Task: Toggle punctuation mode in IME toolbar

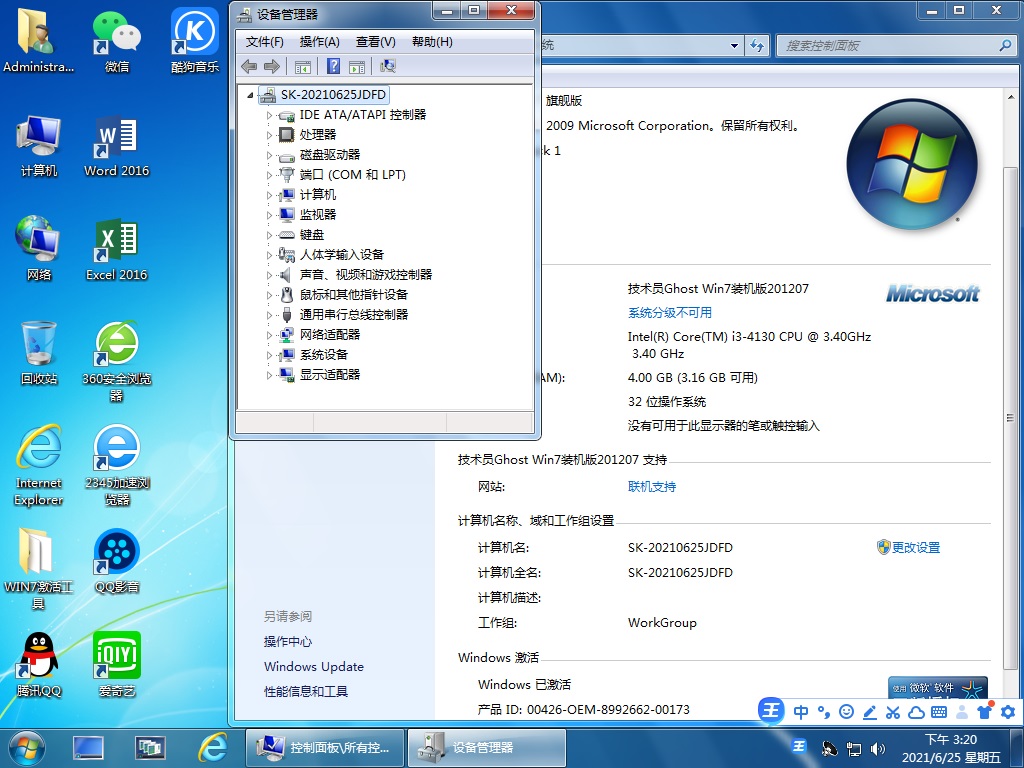Action: [824, 712]
